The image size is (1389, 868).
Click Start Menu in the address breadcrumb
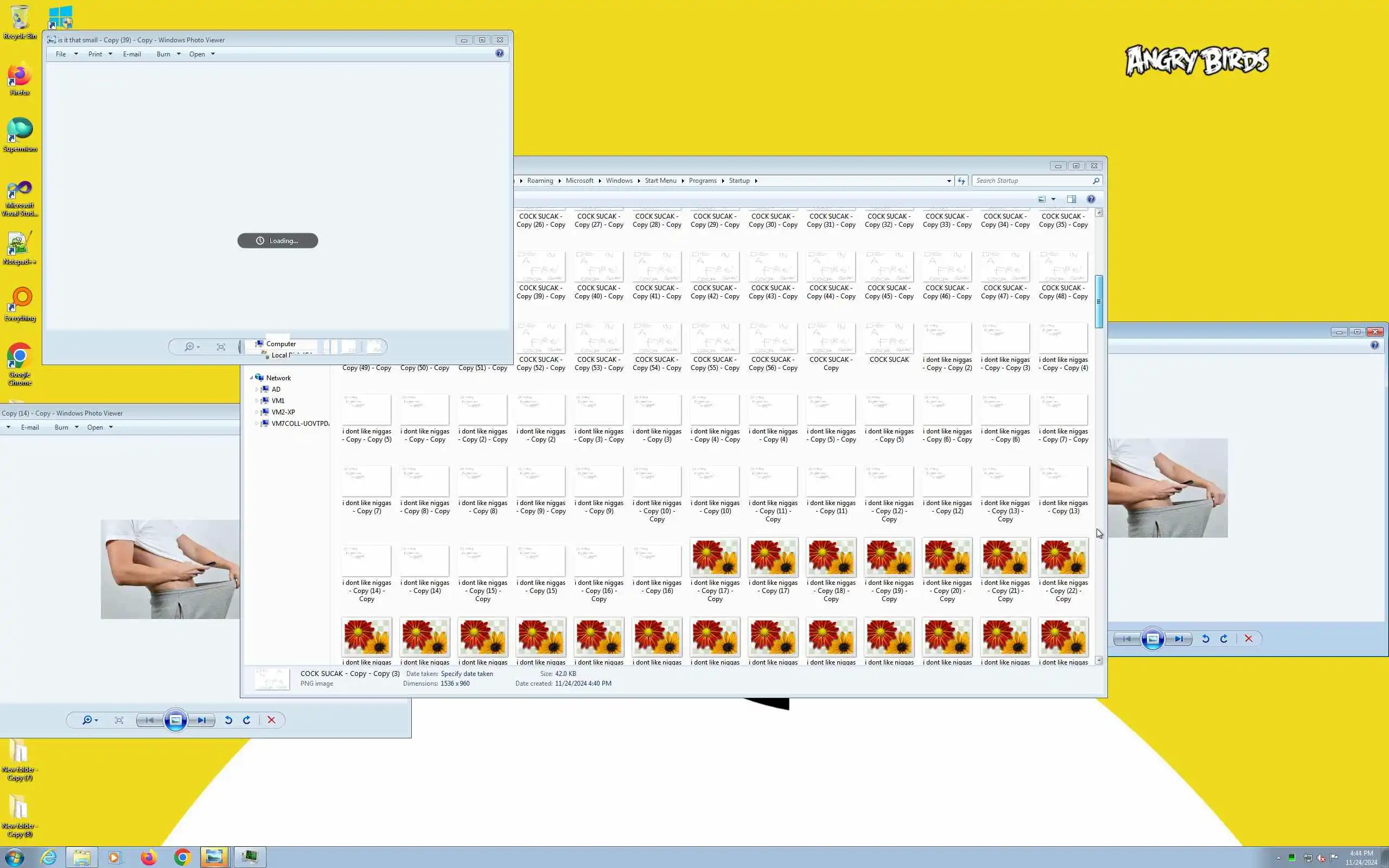point(660,181)
